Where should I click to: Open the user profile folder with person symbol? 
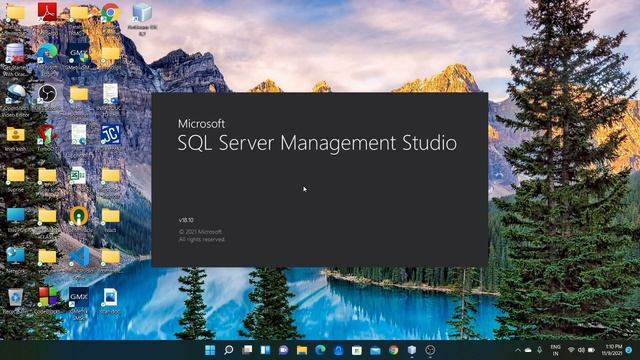15,134
